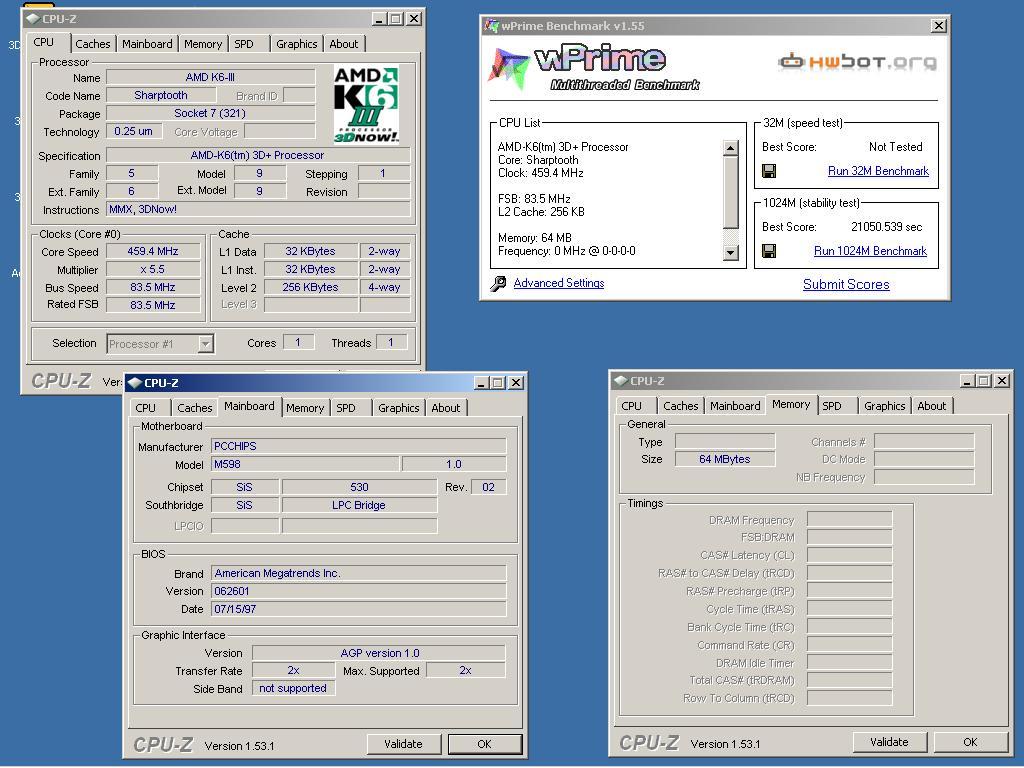Click BIOS date 07/15/97 field
Image resolution: width=1024 pixels, height=768 pixels.
359,609
